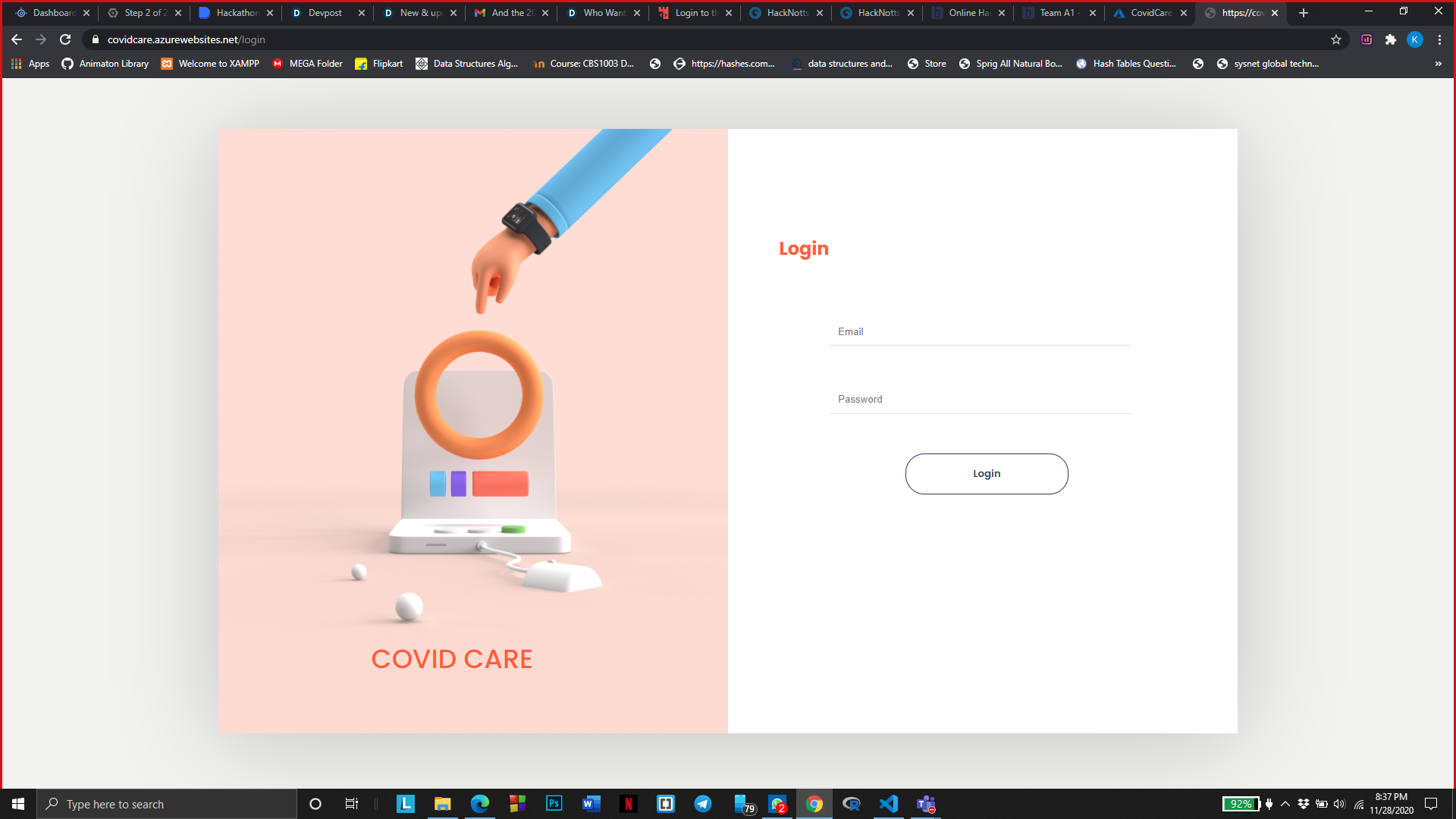The height and width of the screenshot is (819, 1456).
Task: Switch to the CovidCare tab
Action: tap(1150, 13)
